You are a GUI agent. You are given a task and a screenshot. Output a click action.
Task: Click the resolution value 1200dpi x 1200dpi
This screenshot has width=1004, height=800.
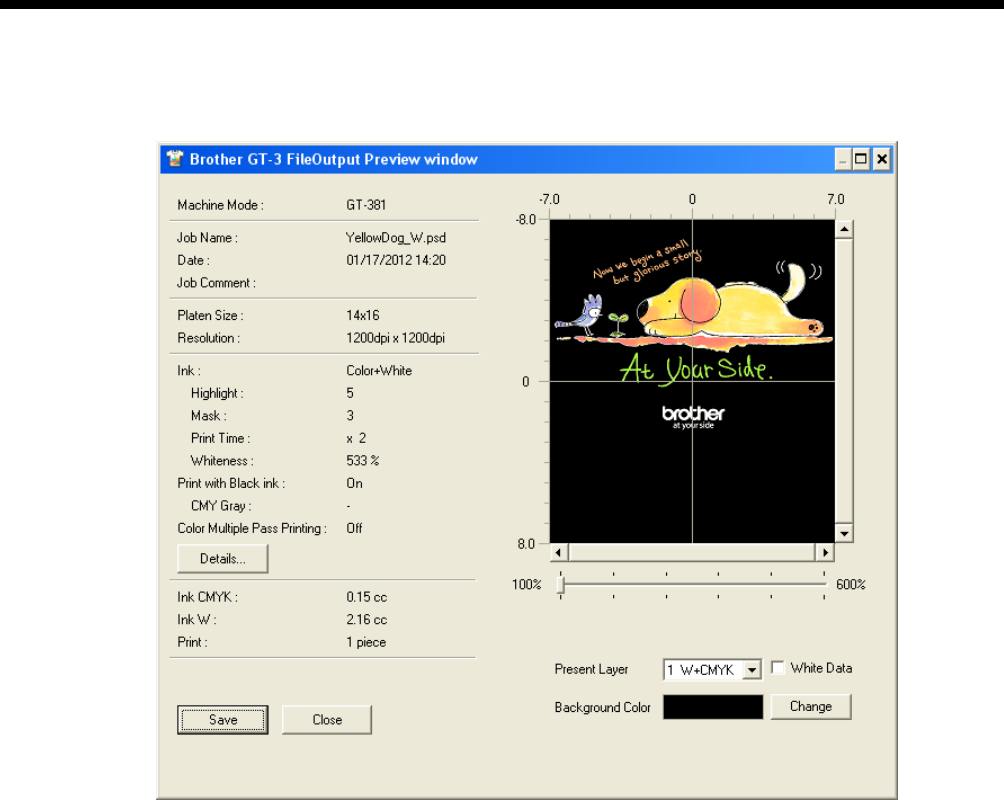[395, 338]
